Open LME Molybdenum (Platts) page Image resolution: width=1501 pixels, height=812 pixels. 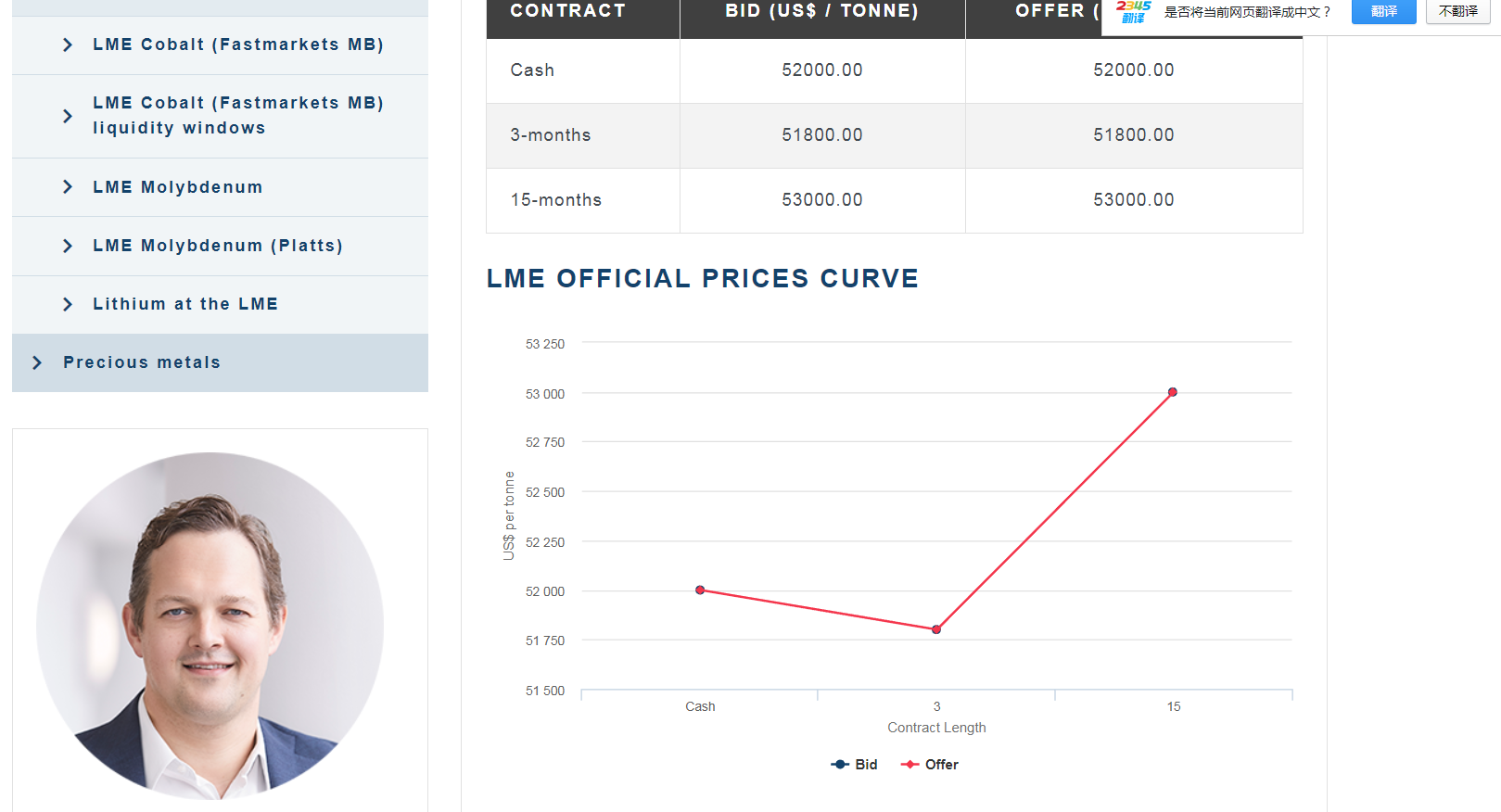[218, 246]
